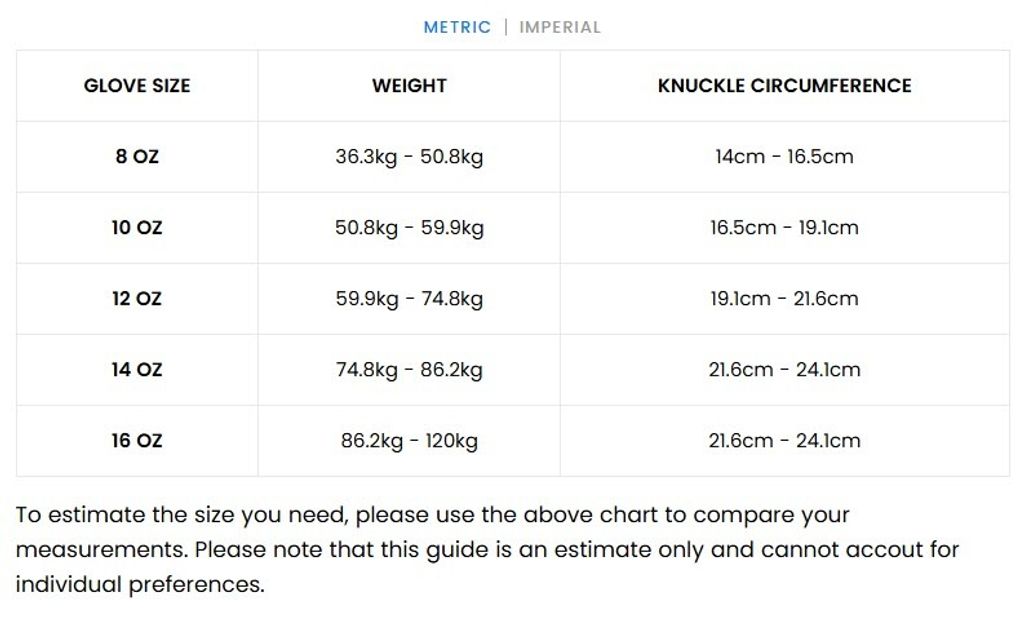Click the WEIGHT column header

pyautogui.click(x=408, y=86)
